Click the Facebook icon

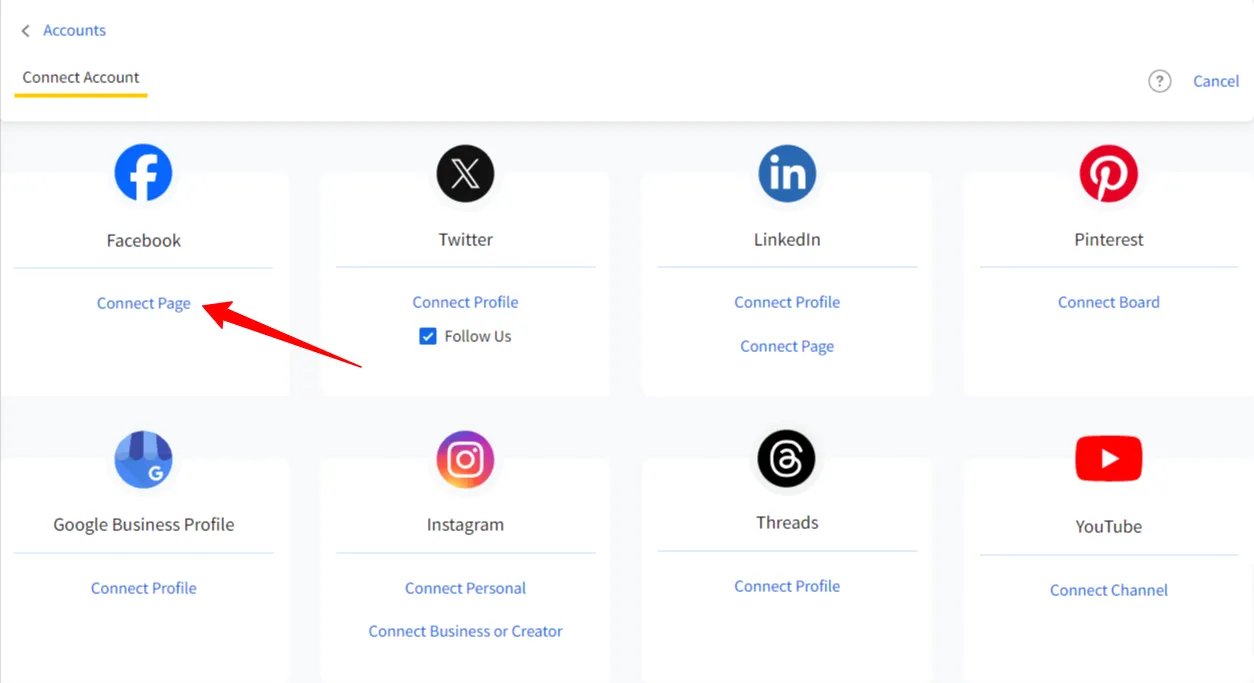(143, 173)
